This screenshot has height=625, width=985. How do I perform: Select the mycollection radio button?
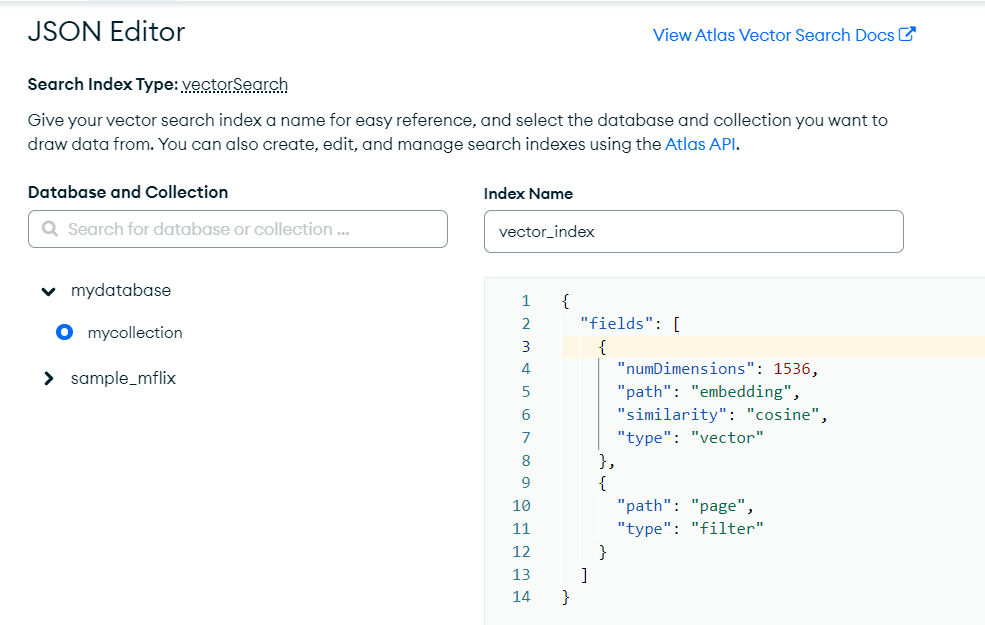click(65, 332)
